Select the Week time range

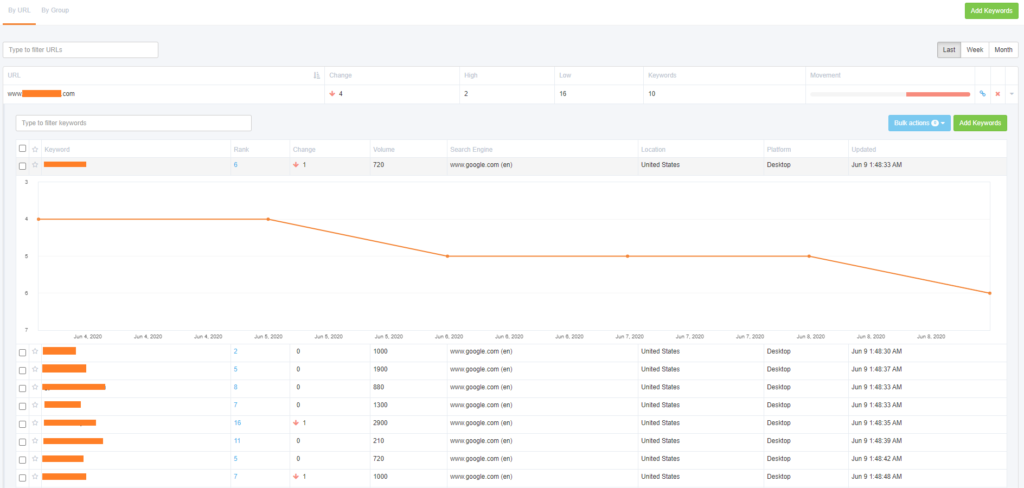tap(975, 50)
